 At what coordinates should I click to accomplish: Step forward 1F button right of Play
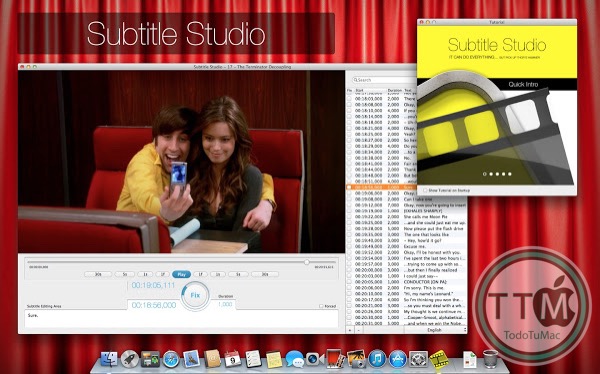[200, 274]
